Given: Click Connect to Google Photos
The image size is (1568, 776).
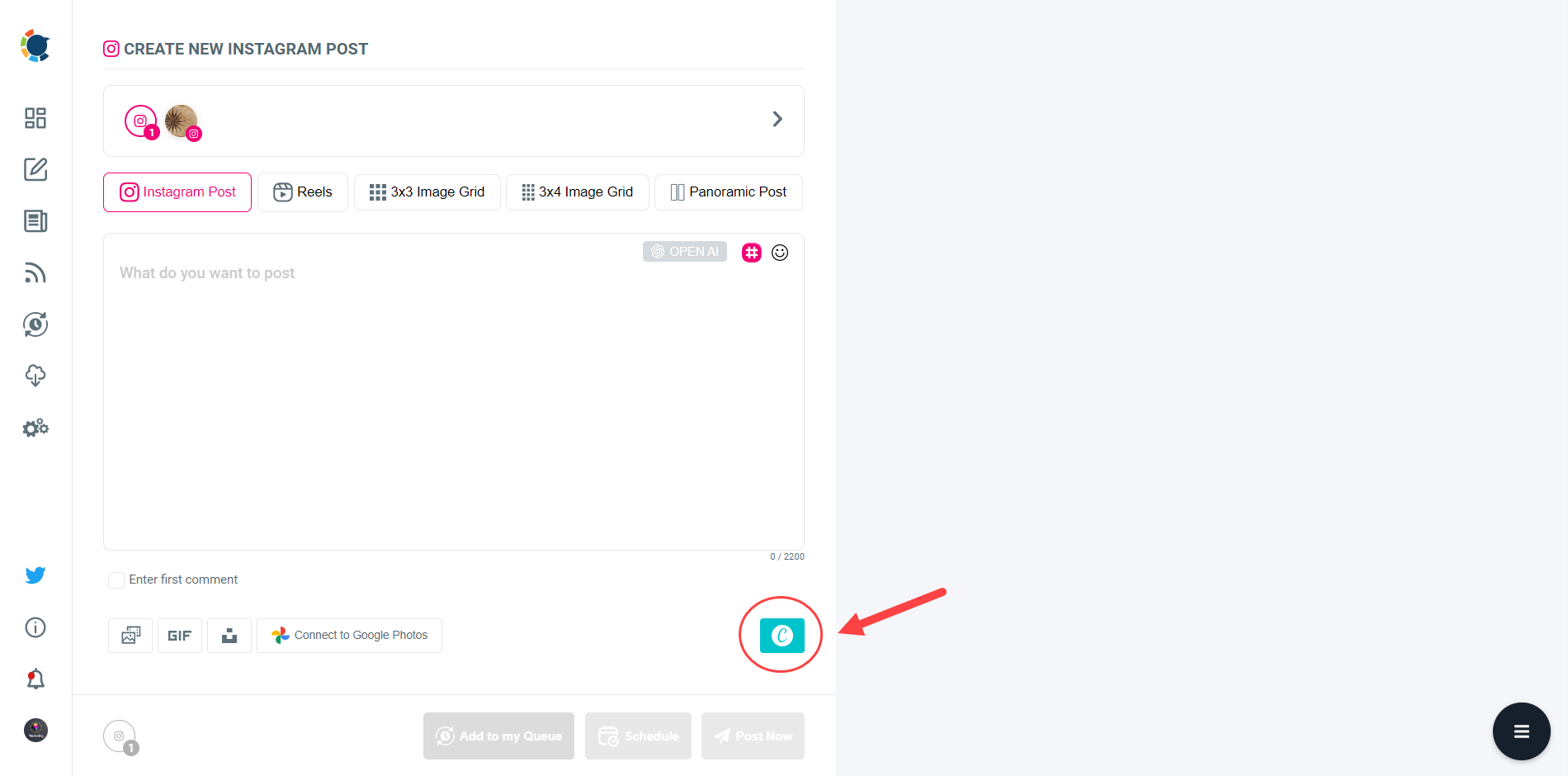Looking at the screenshot, I should pyautogui.click(x=349, y=635).
